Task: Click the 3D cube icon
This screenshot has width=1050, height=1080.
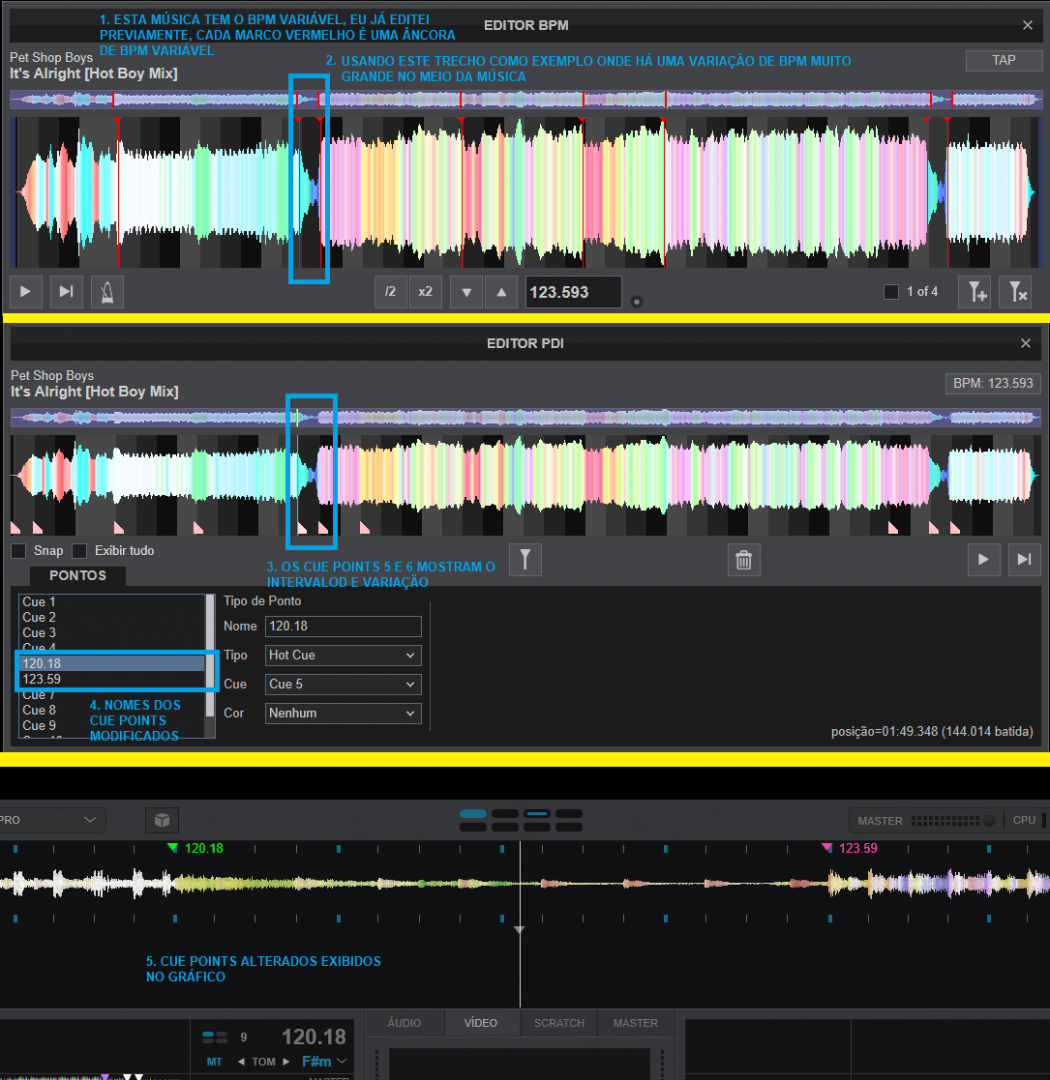Action: coord(162,820)
